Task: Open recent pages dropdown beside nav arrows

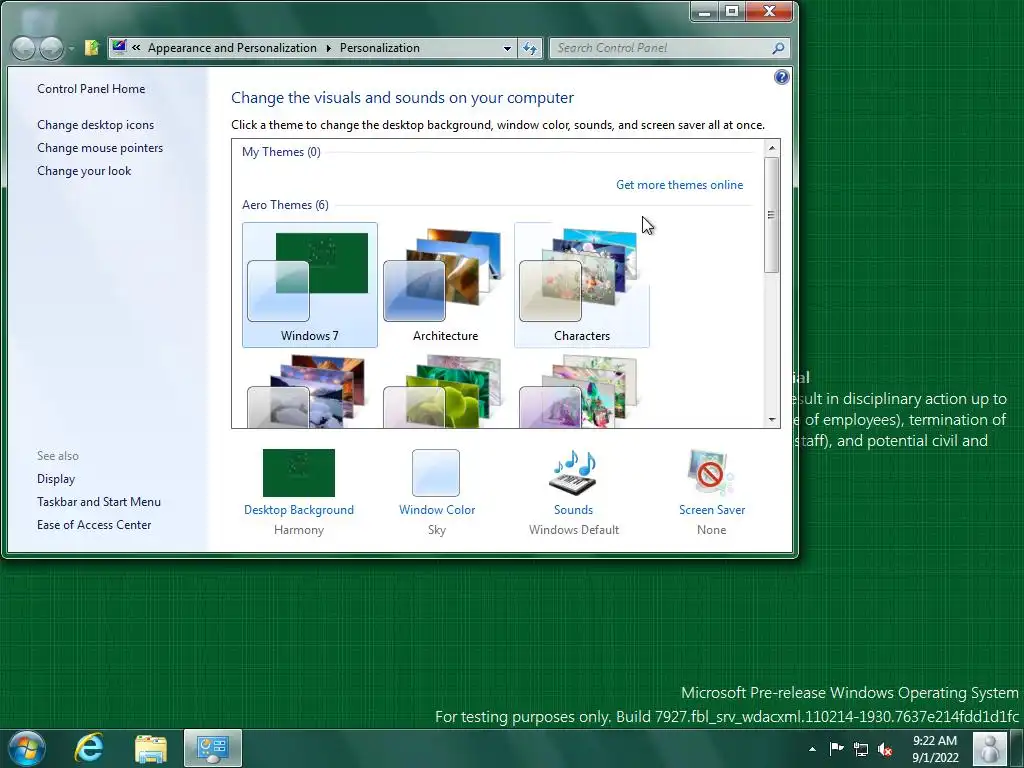Action: (x=71, y=48)
